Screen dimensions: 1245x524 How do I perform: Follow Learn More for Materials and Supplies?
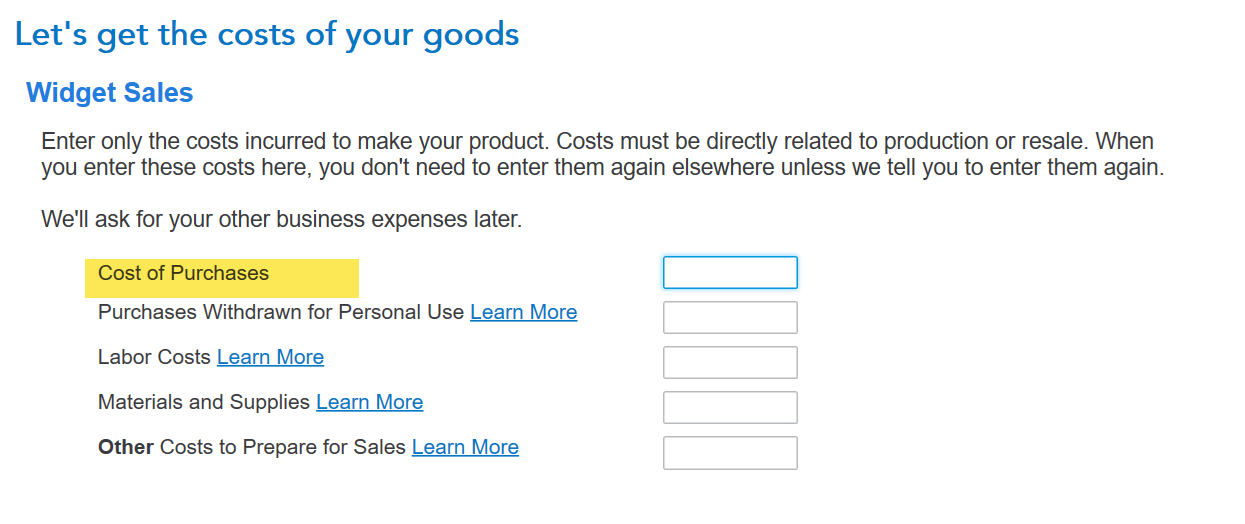point(369,402)
